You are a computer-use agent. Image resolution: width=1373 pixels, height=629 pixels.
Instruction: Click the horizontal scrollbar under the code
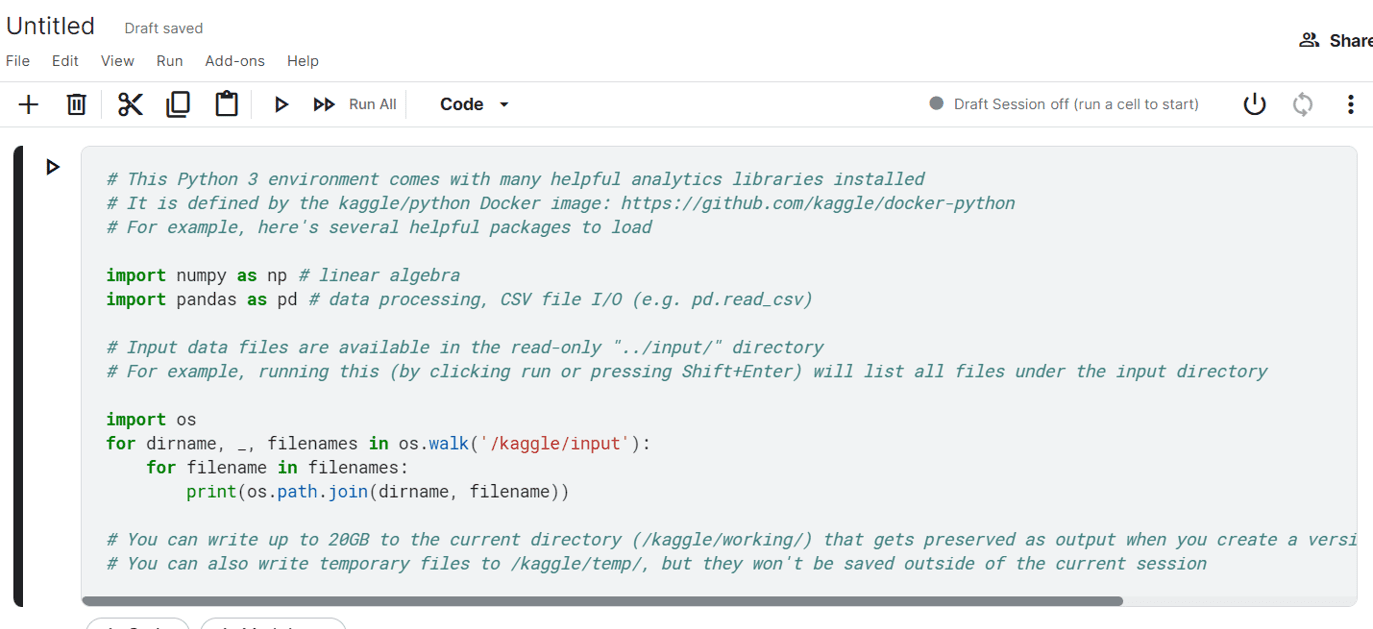pyautogui.click(x=602, y=601)
